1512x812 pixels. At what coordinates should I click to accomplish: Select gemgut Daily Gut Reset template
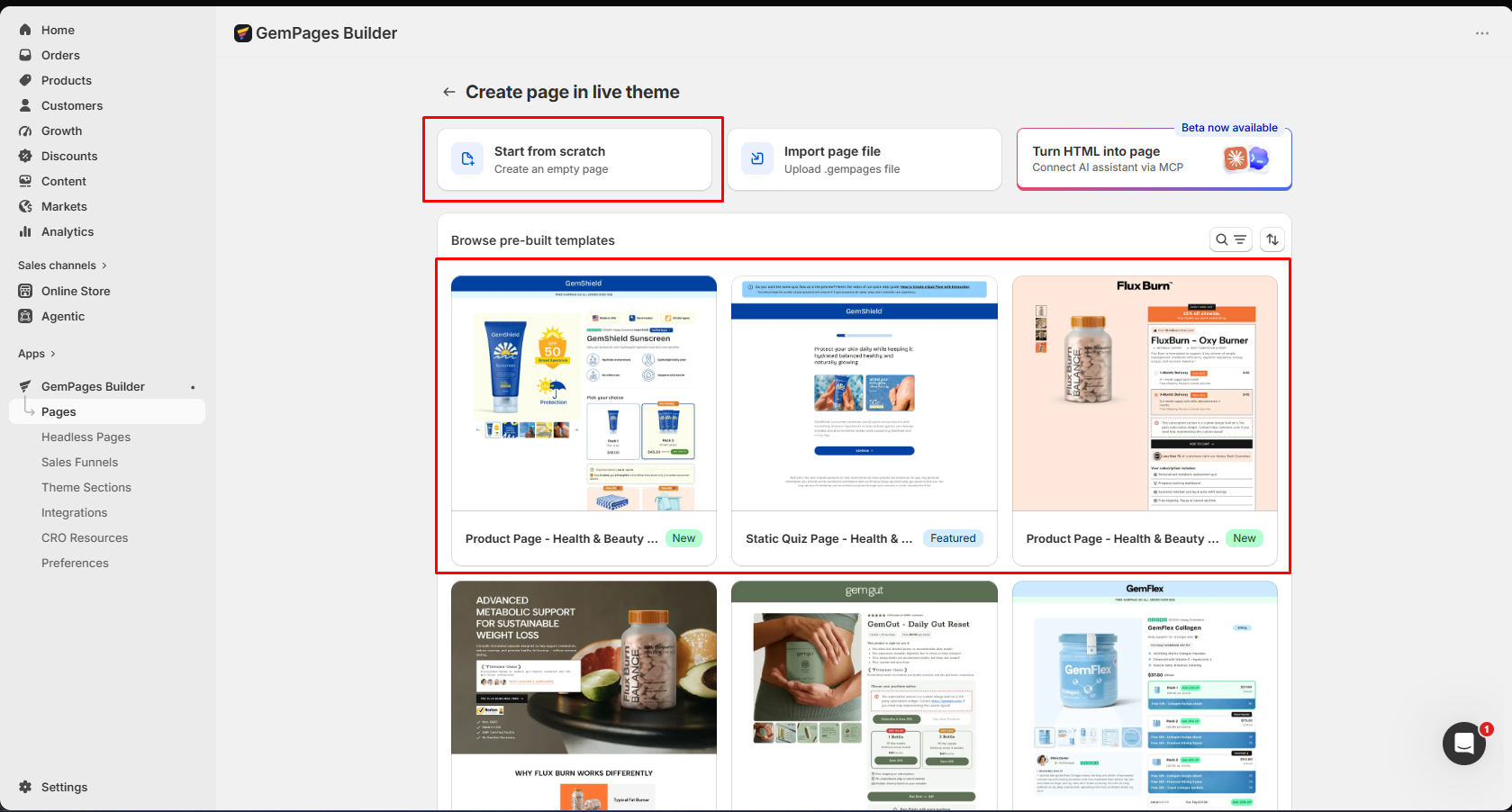[x=865, y=696]
